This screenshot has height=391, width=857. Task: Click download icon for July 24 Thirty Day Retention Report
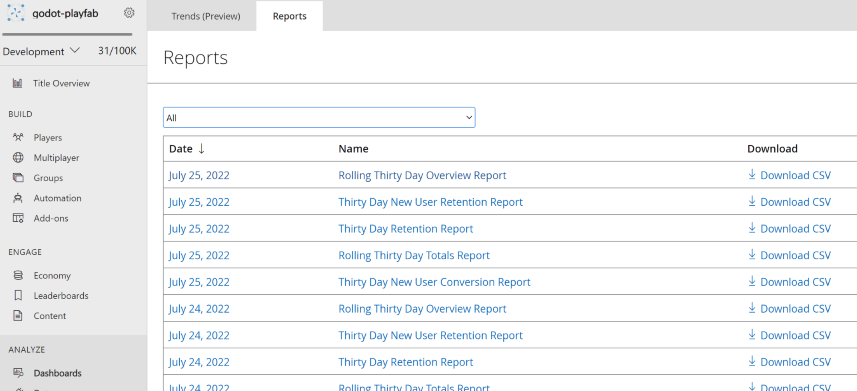[x=752, y=361]
